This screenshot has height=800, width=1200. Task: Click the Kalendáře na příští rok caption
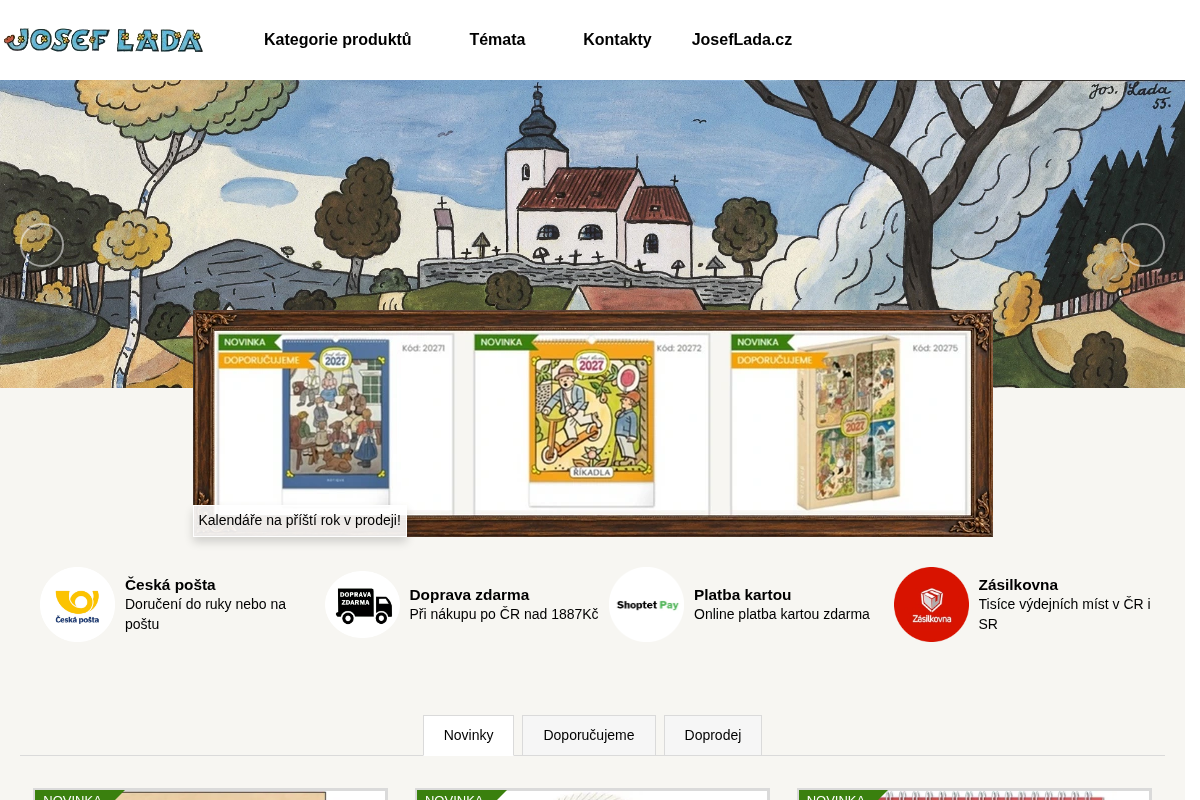[x=300, y=521]
